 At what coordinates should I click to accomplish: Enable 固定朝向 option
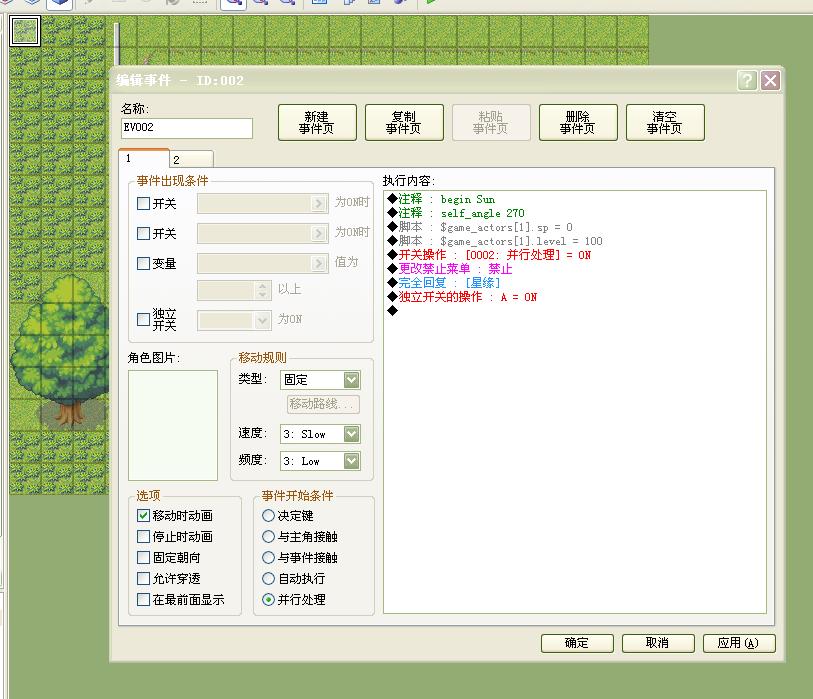pos(144,557)
